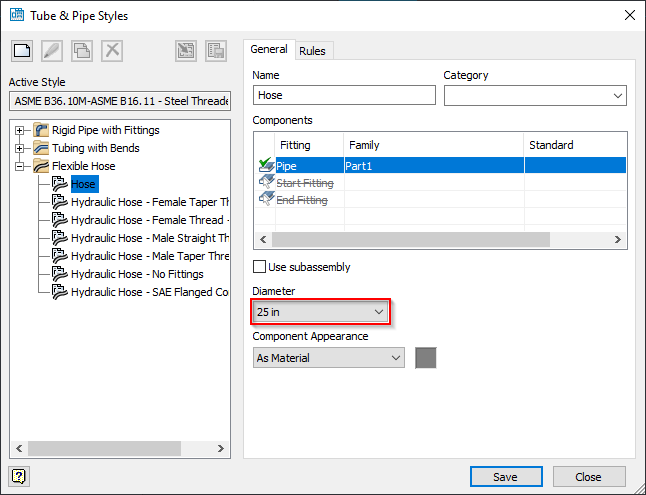Click the Delete style X icon
The height and width of the screenshot is (495, 646).
112,51
